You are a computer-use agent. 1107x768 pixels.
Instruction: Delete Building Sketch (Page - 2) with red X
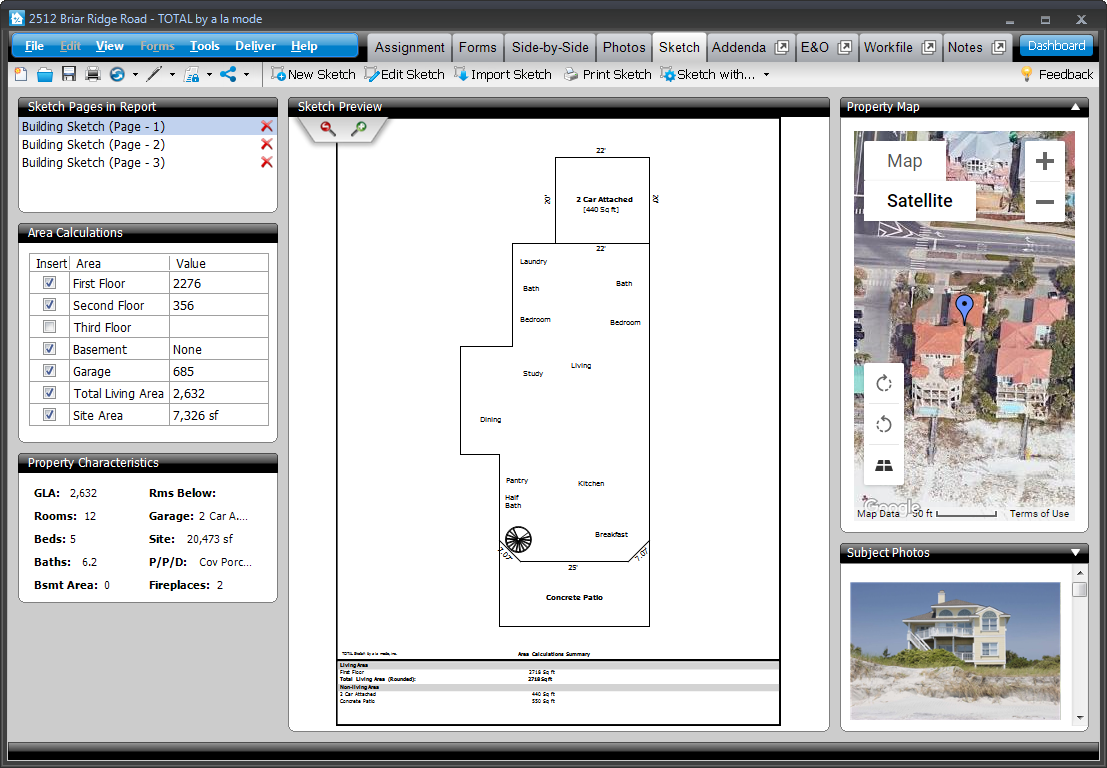[266, 145]
